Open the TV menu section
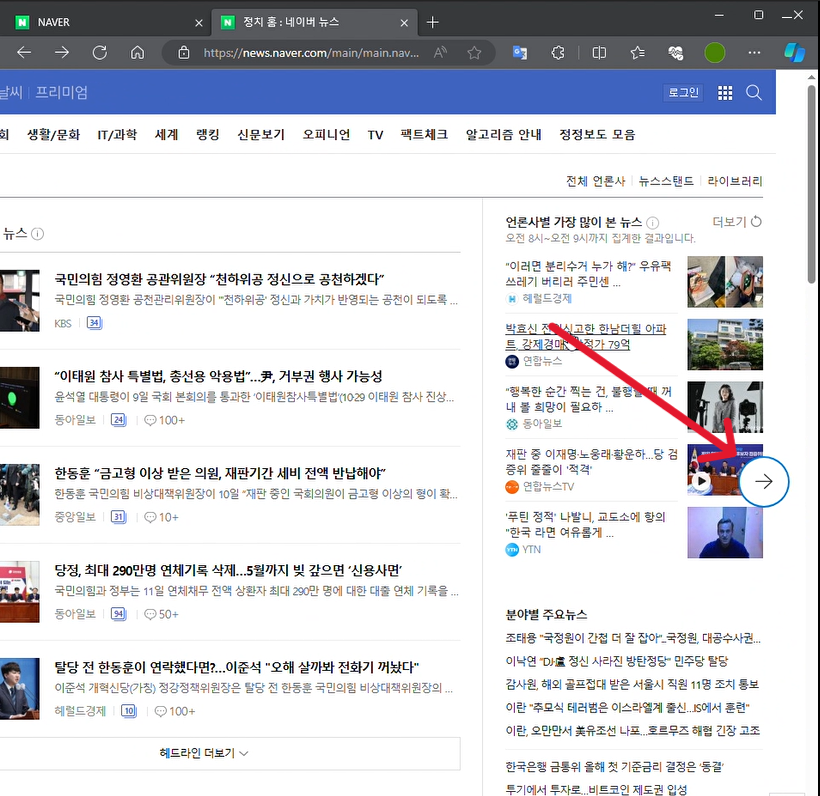Screen dimensions: 820x796 pos(375,135)
